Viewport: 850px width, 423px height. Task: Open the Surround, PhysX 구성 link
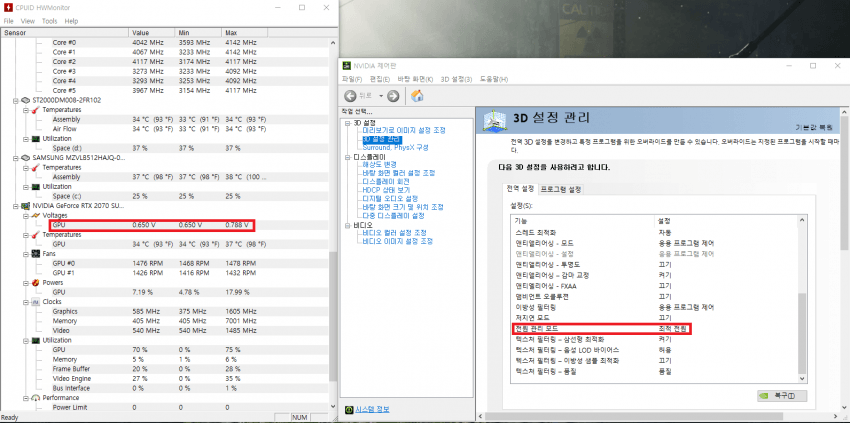[x=396, y=148]
